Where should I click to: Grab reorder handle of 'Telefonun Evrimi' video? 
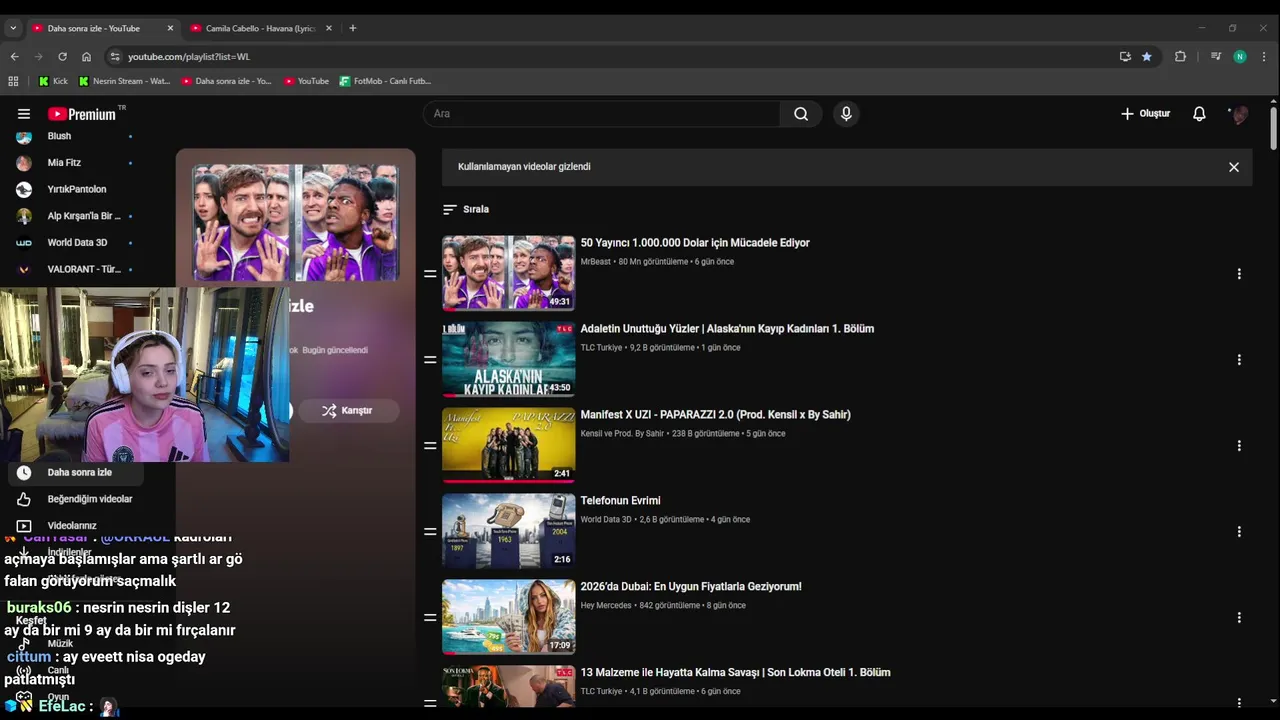pyautogui.click(x=430, y=532)
